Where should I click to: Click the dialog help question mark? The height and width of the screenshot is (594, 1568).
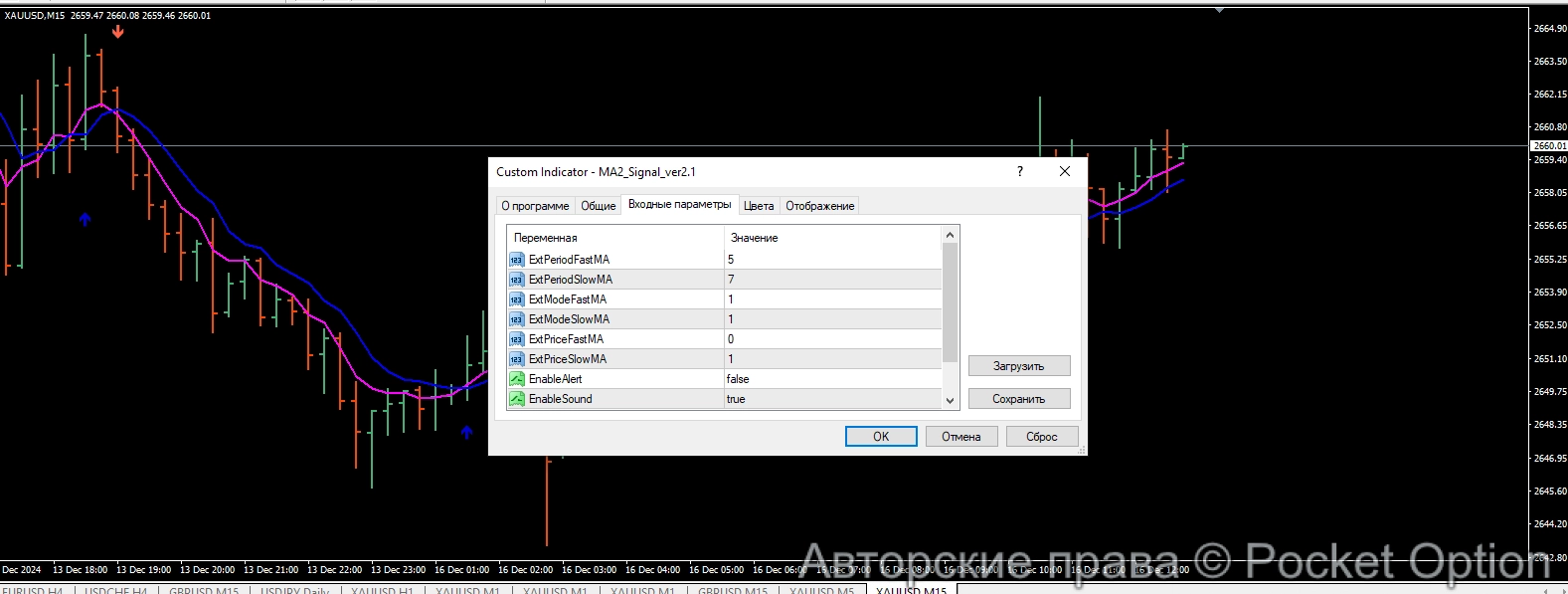point(1019,171)
